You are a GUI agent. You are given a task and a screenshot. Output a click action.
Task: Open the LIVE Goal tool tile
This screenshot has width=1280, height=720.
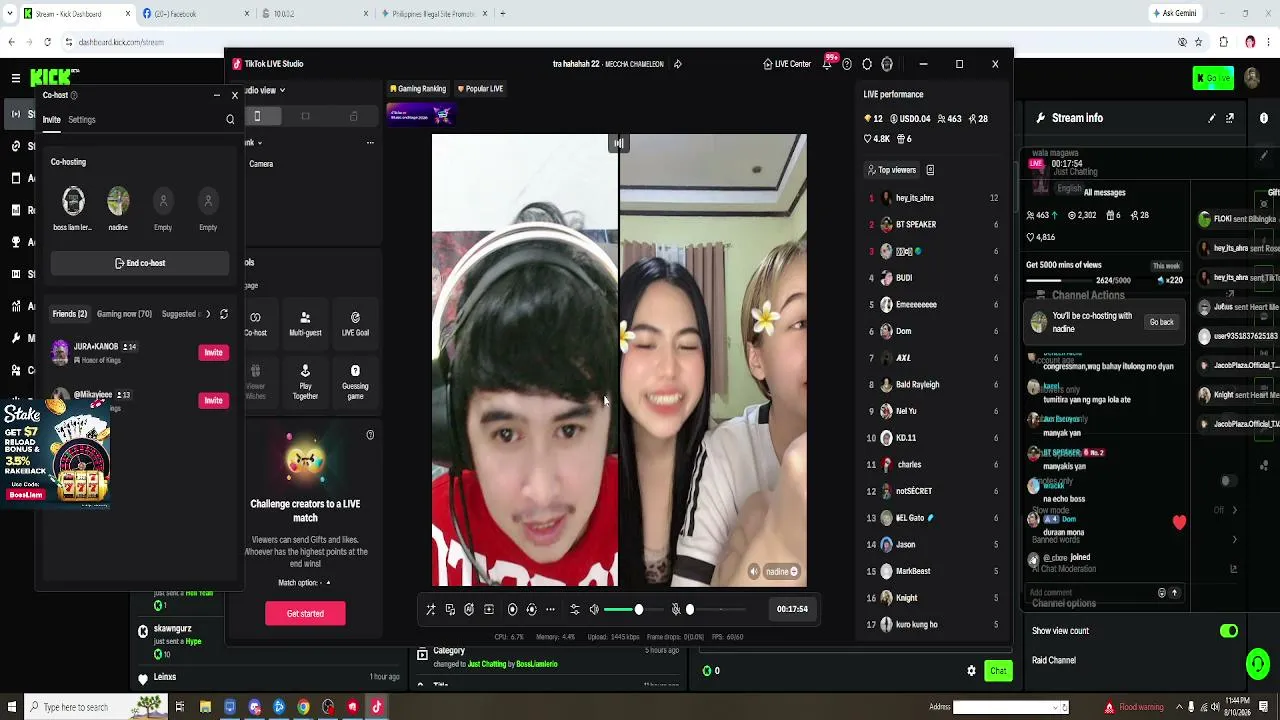coord(355,323)
